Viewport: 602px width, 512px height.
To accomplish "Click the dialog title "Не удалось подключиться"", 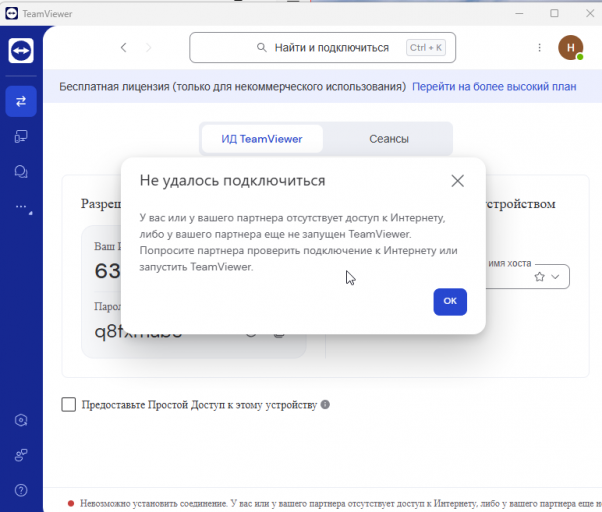I will (232, 180).
